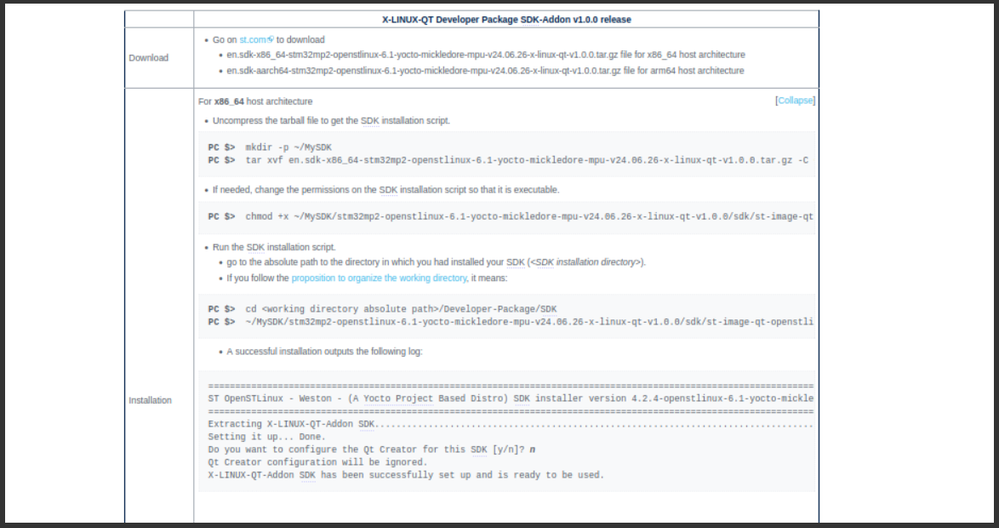
Task: Open the 'proposition to organize the working directory' link
Action: click(379, 278)
